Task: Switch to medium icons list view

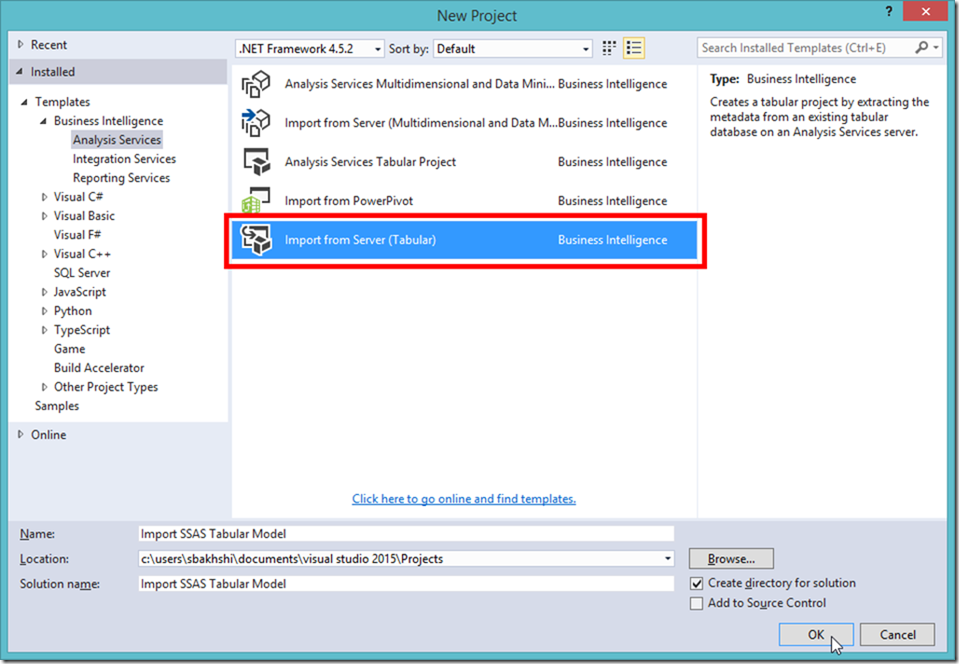Action: 634,48
